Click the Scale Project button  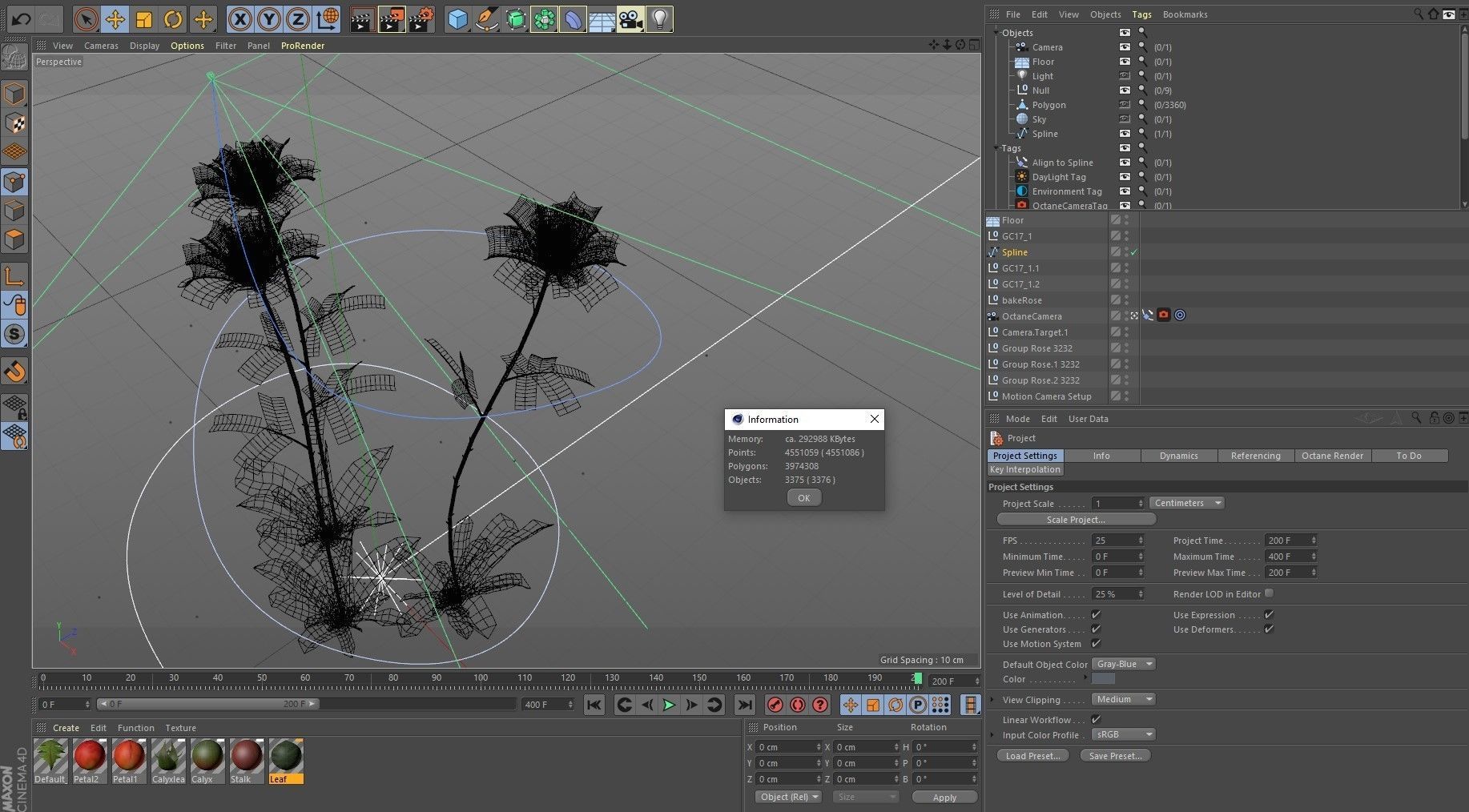[1076, 520]
